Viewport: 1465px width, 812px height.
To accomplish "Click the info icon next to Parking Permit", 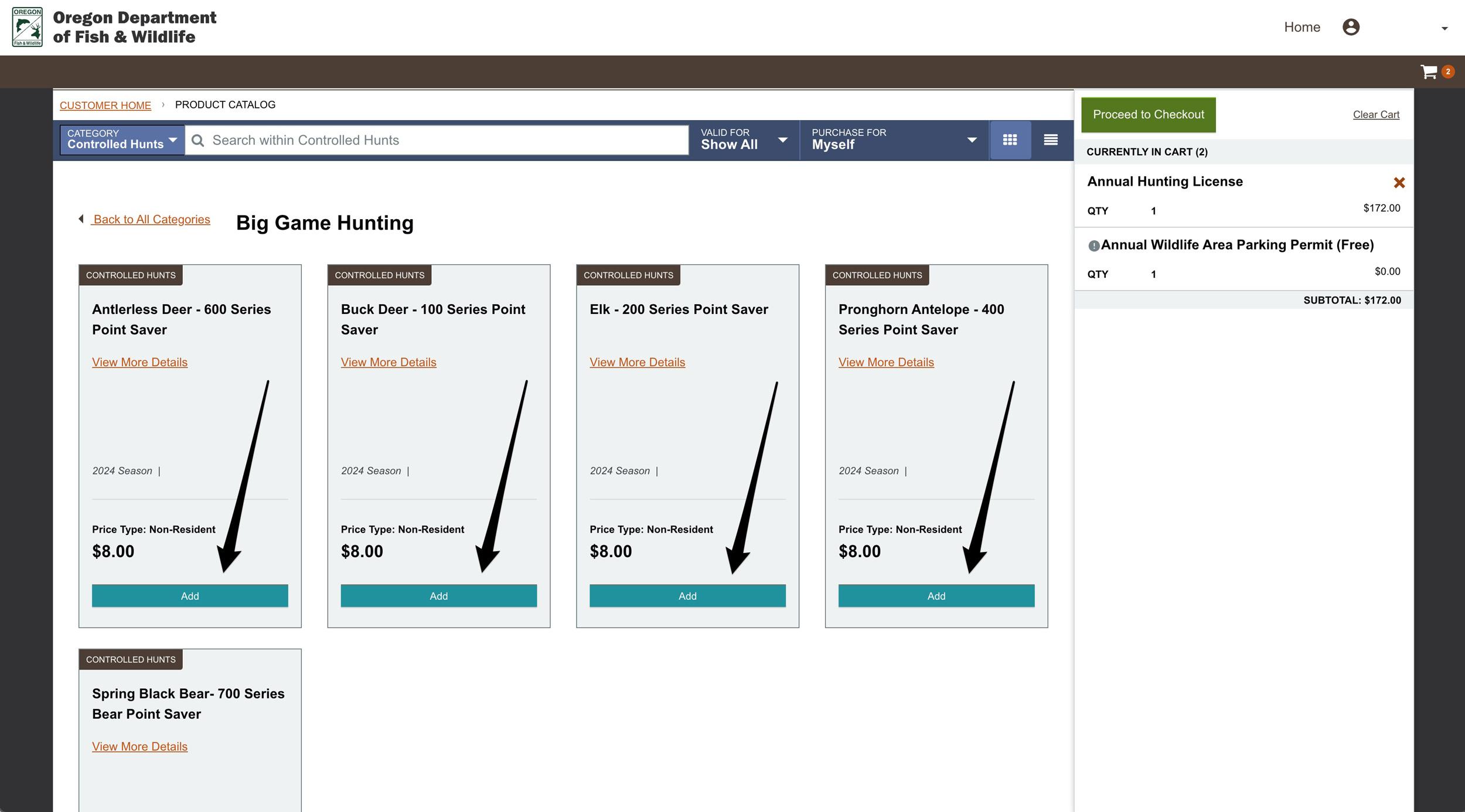I will click(x=1093, y=247).
